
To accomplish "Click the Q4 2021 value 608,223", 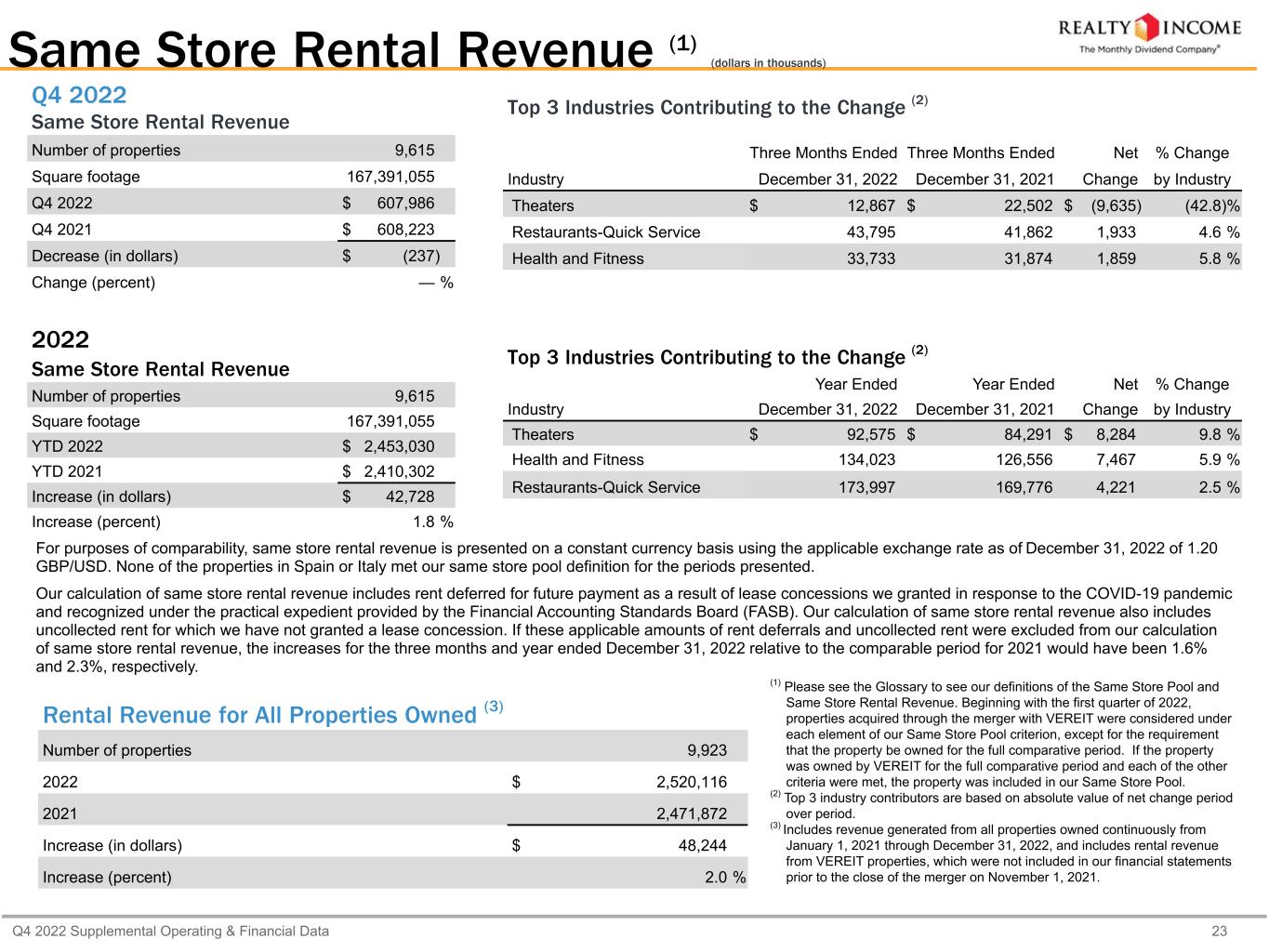I will click(405, 230).
